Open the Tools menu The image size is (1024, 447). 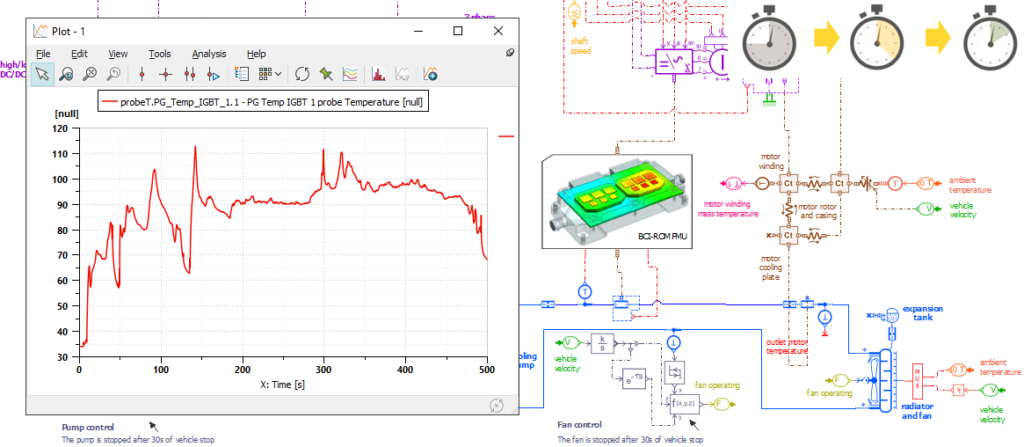160,54
